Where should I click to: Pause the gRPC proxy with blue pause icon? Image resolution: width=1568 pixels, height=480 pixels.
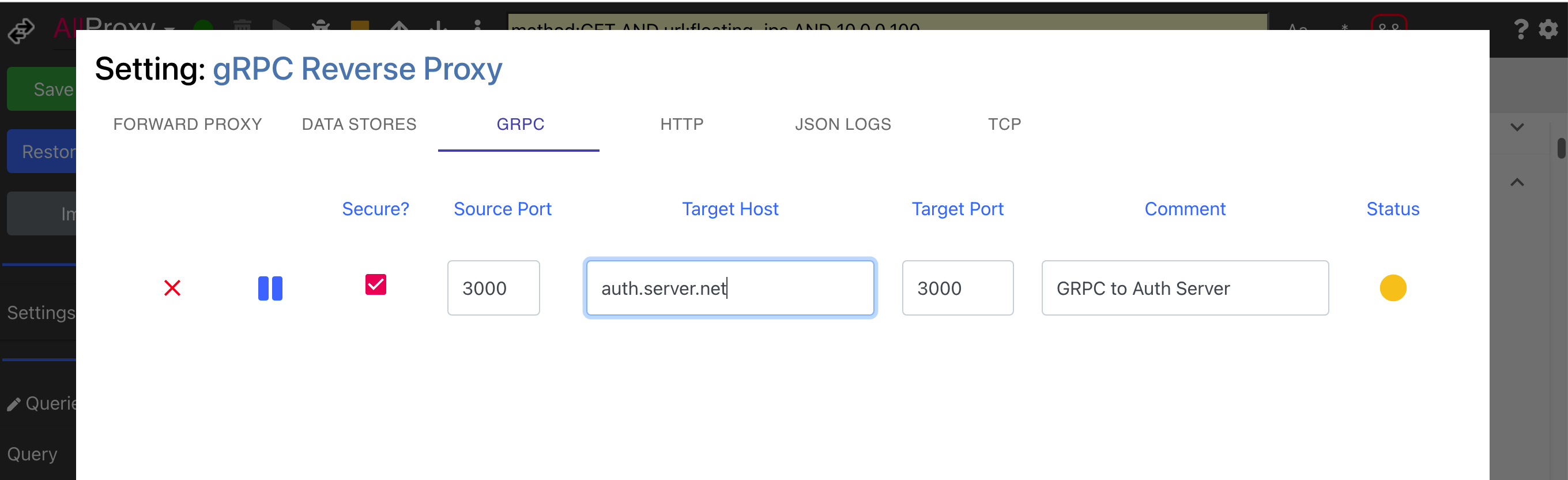tap(270, 288)
